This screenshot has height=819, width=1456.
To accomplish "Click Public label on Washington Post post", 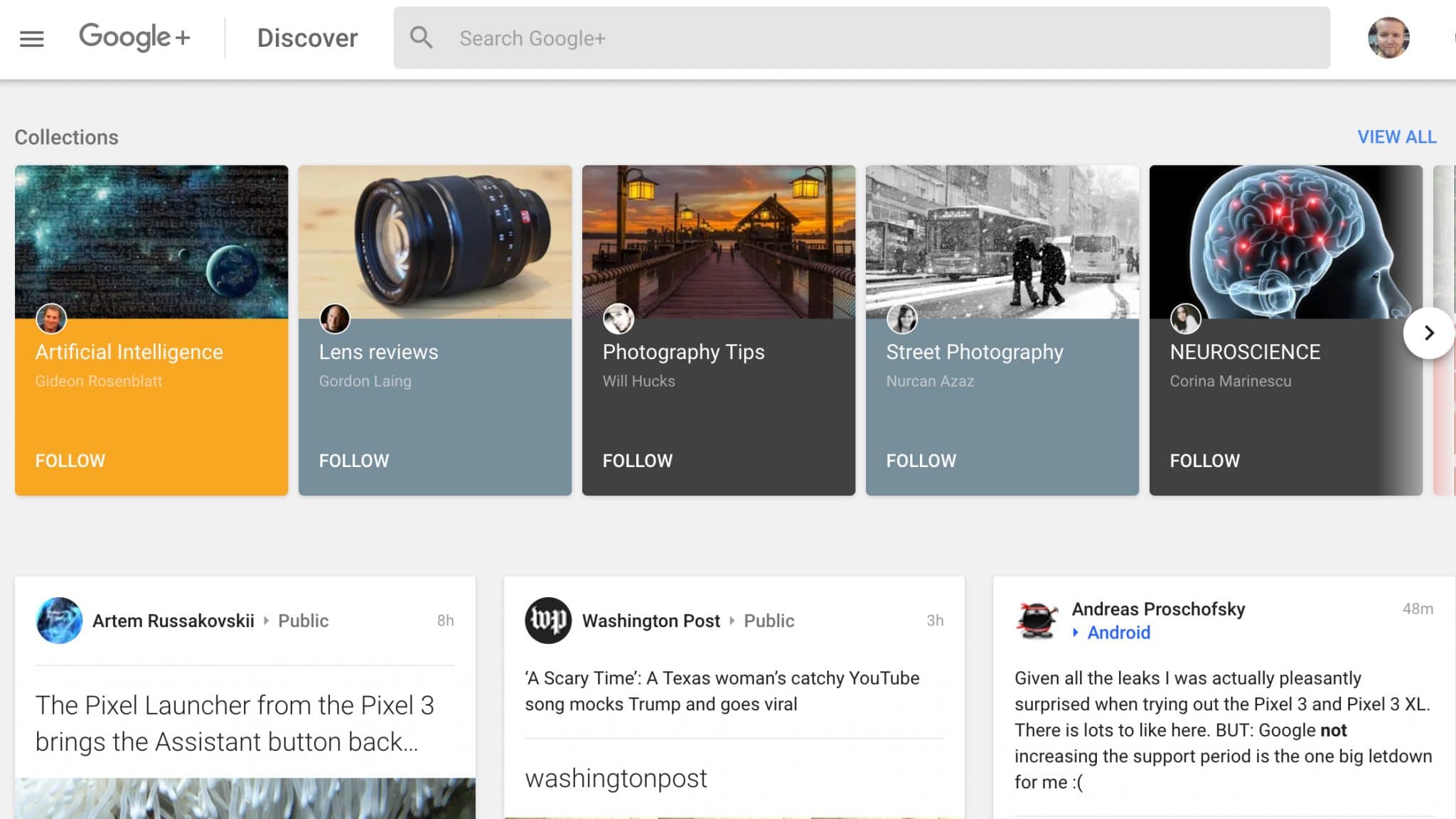I will [x=769, y=621].
